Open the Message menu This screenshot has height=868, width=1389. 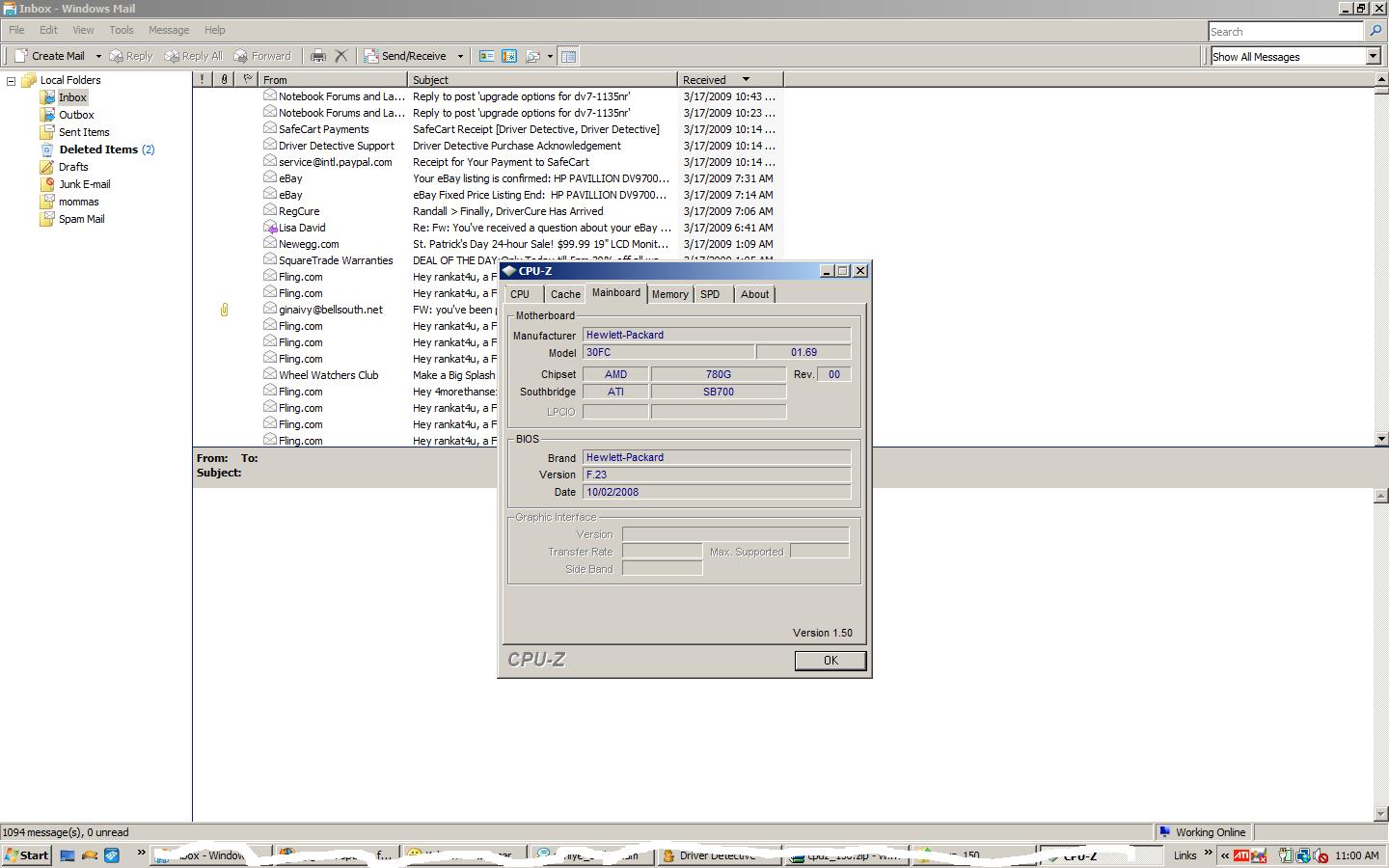coord(169,30)
